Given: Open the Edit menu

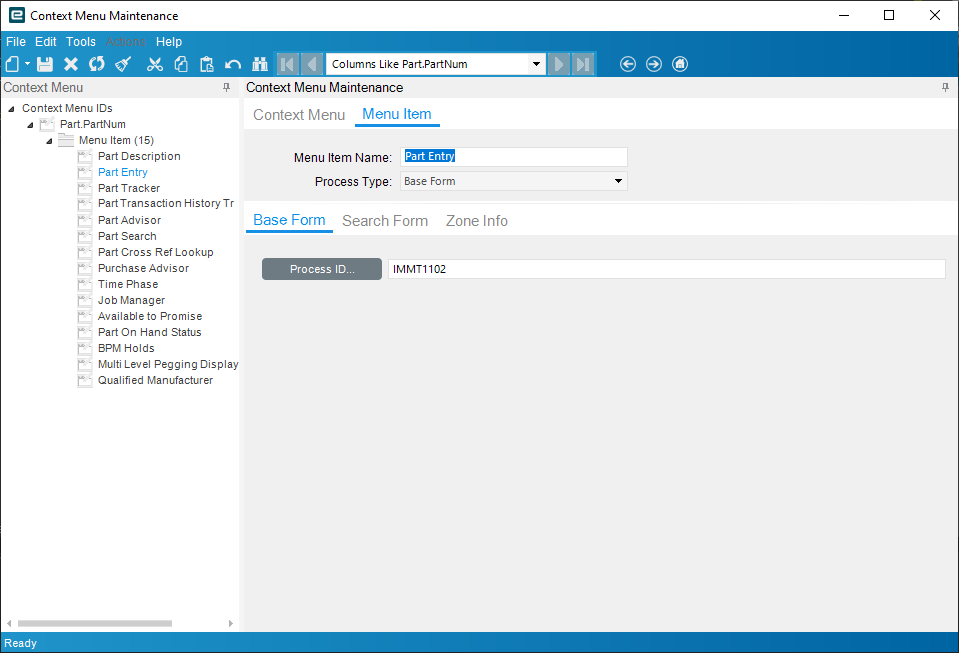Looking at the screenshot, I should tap(45, 42).
